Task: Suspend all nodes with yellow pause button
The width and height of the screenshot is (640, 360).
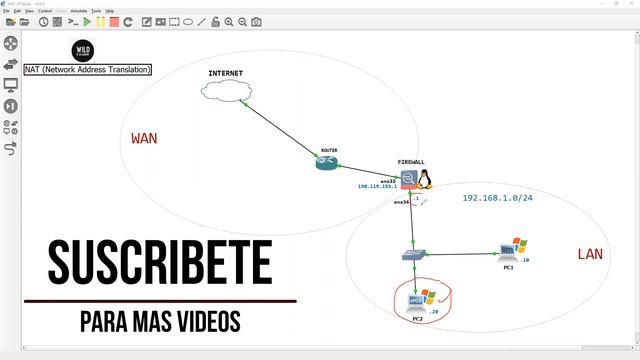Action: click(x=100, y=22)
